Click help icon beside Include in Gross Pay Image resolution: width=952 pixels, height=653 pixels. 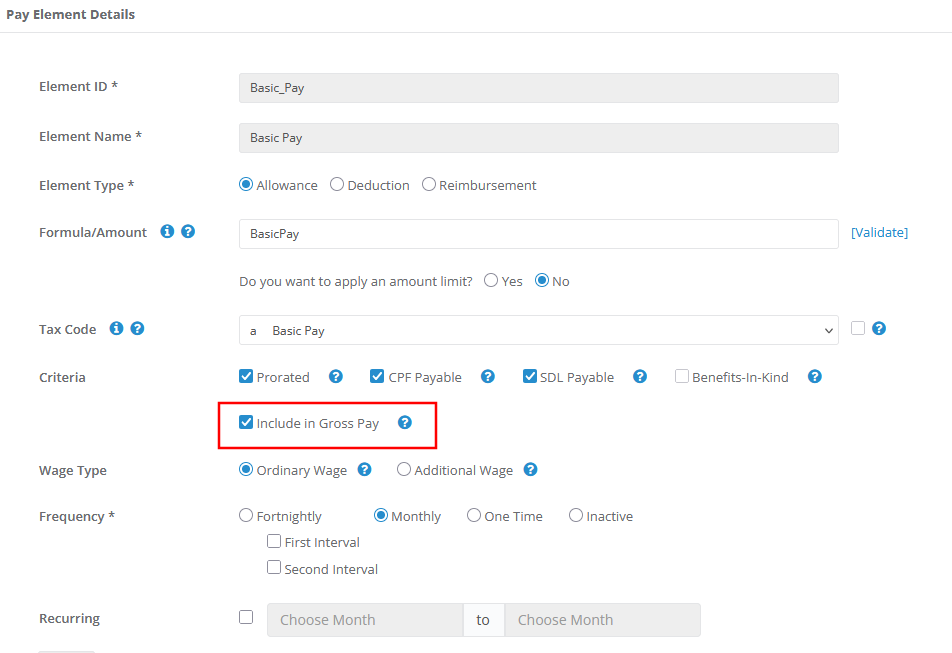tap(405, 423)
